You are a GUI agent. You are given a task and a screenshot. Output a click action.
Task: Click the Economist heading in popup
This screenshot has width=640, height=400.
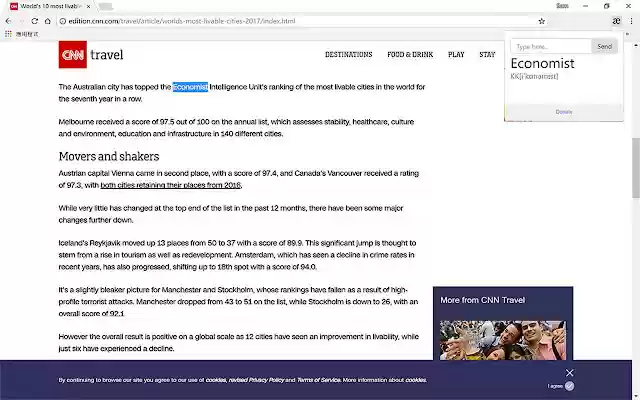click(542, 63)
